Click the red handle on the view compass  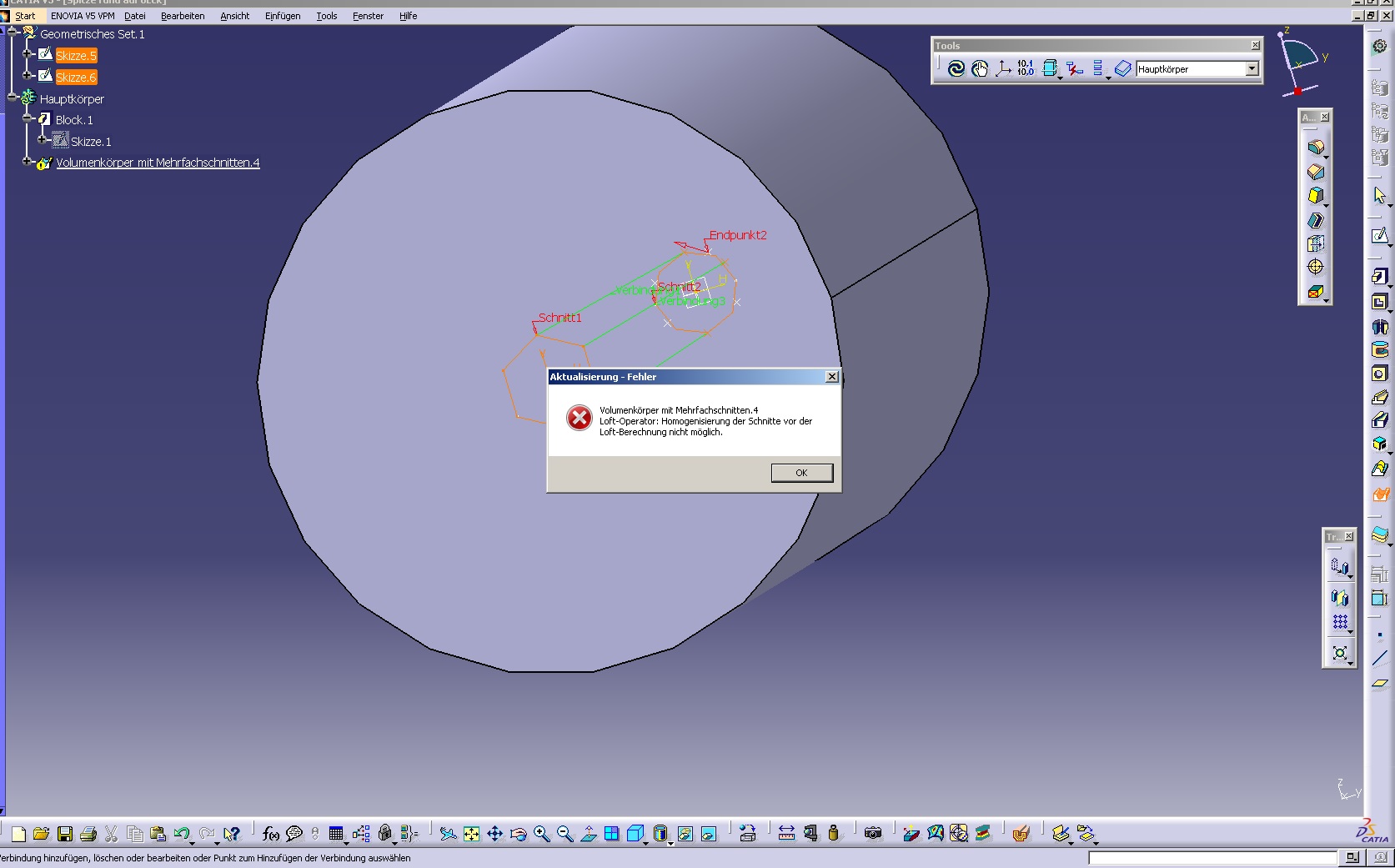pyautogui.click(x=1297, y=90)
